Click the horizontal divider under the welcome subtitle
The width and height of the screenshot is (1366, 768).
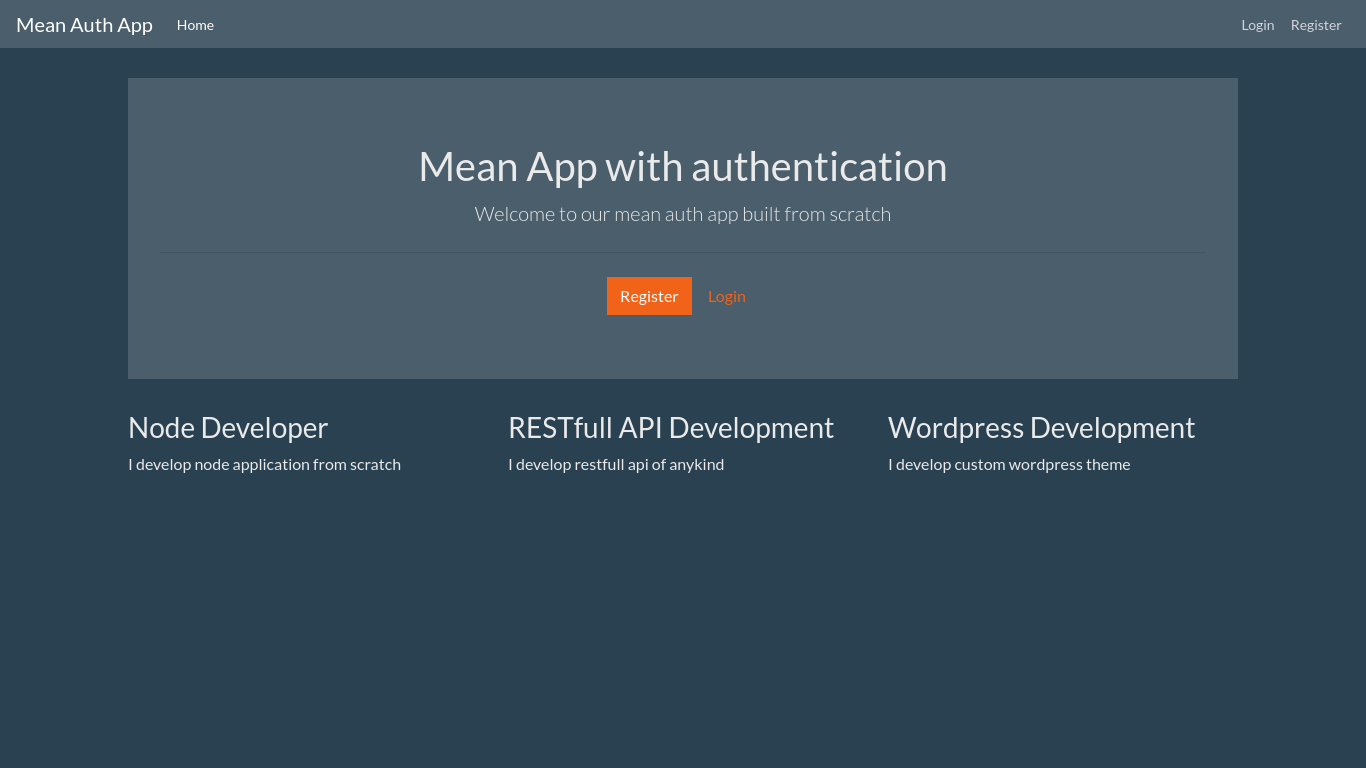tap(682, 253)
